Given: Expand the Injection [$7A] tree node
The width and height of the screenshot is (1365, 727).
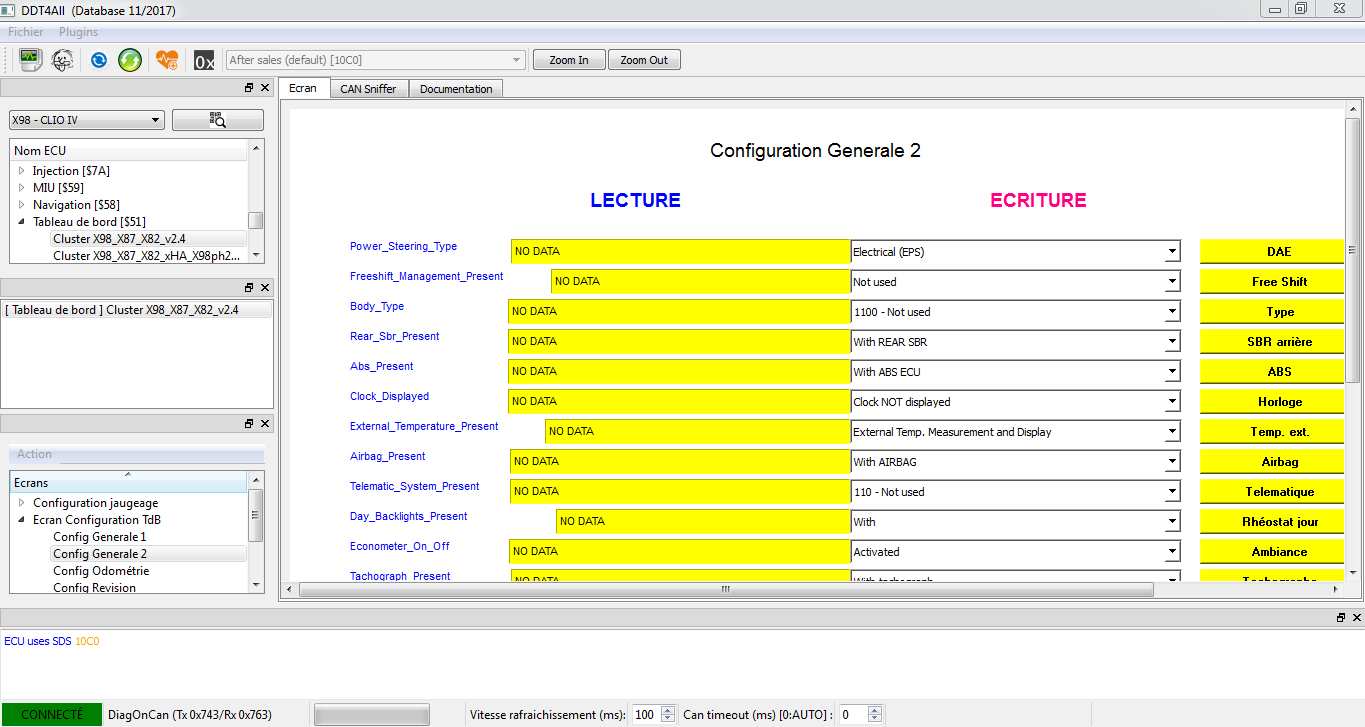Looking at the screenshot, I should coord(21,171).
